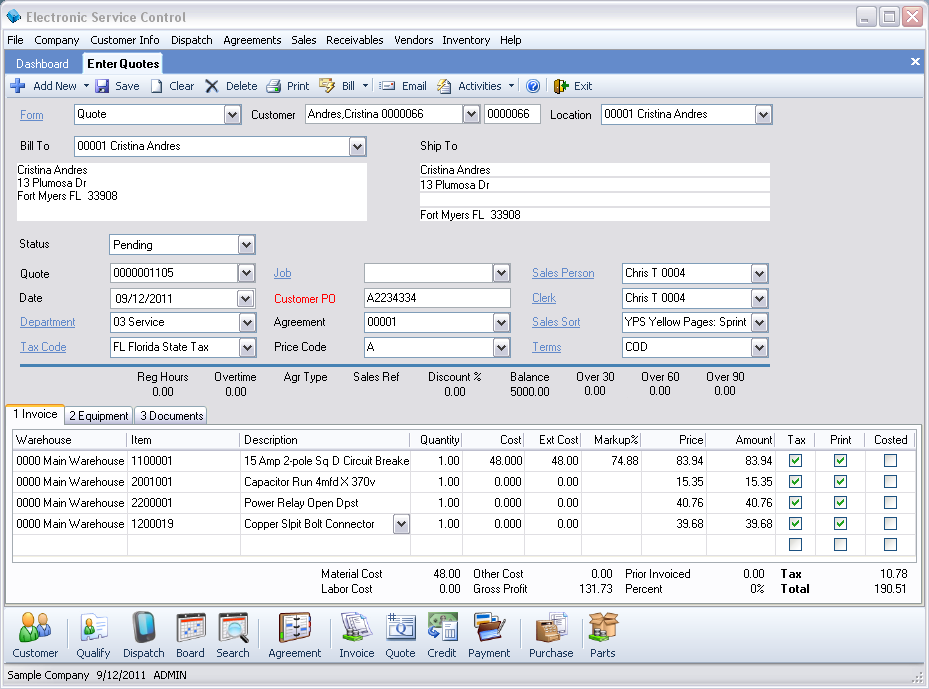Expand the Status dropdown showing Pending

click(x=247, y=245)
